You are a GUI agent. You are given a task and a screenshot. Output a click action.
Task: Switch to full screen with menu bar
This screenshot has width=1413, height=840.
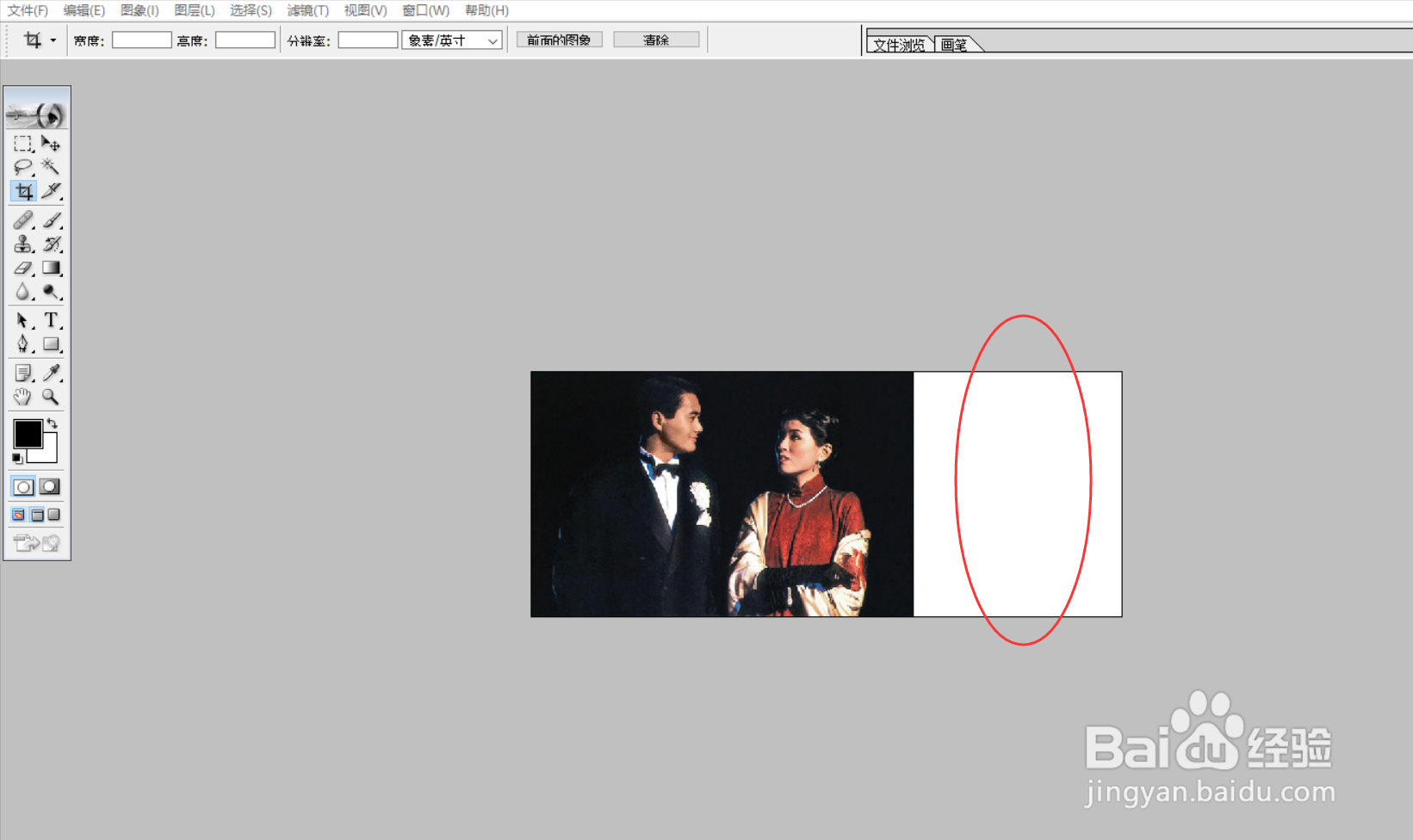point(37,515)
